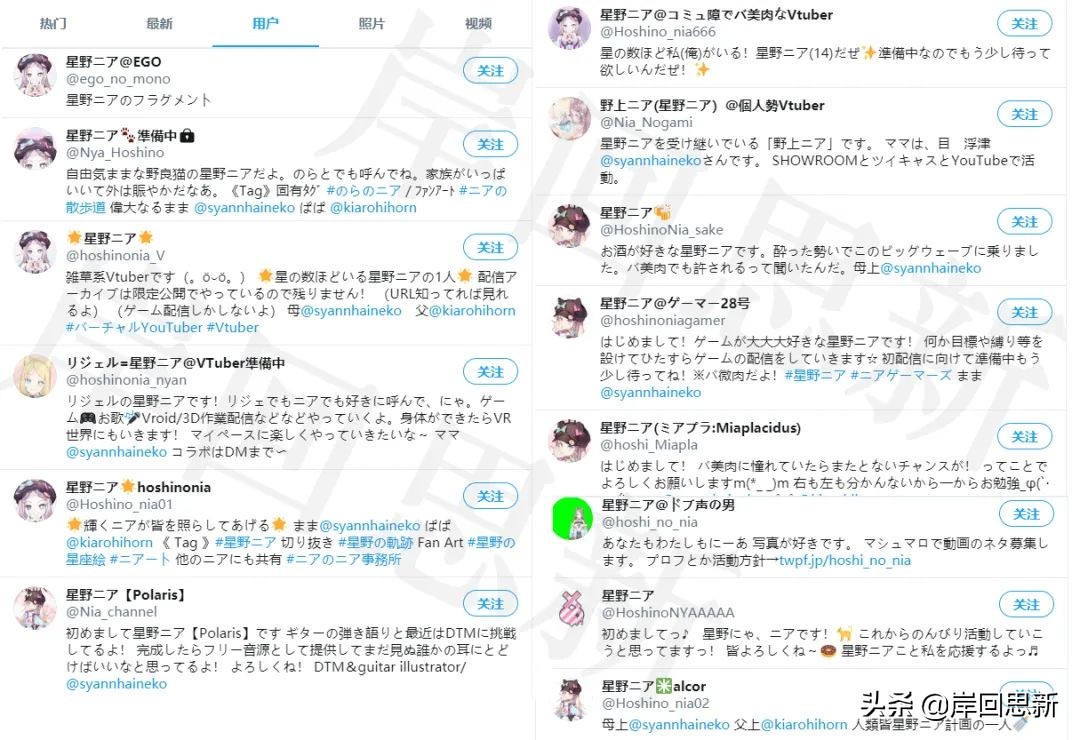Follow @hoshinonia_V with 关注 button
1080x740 pixels.
[x=490, y=247]
